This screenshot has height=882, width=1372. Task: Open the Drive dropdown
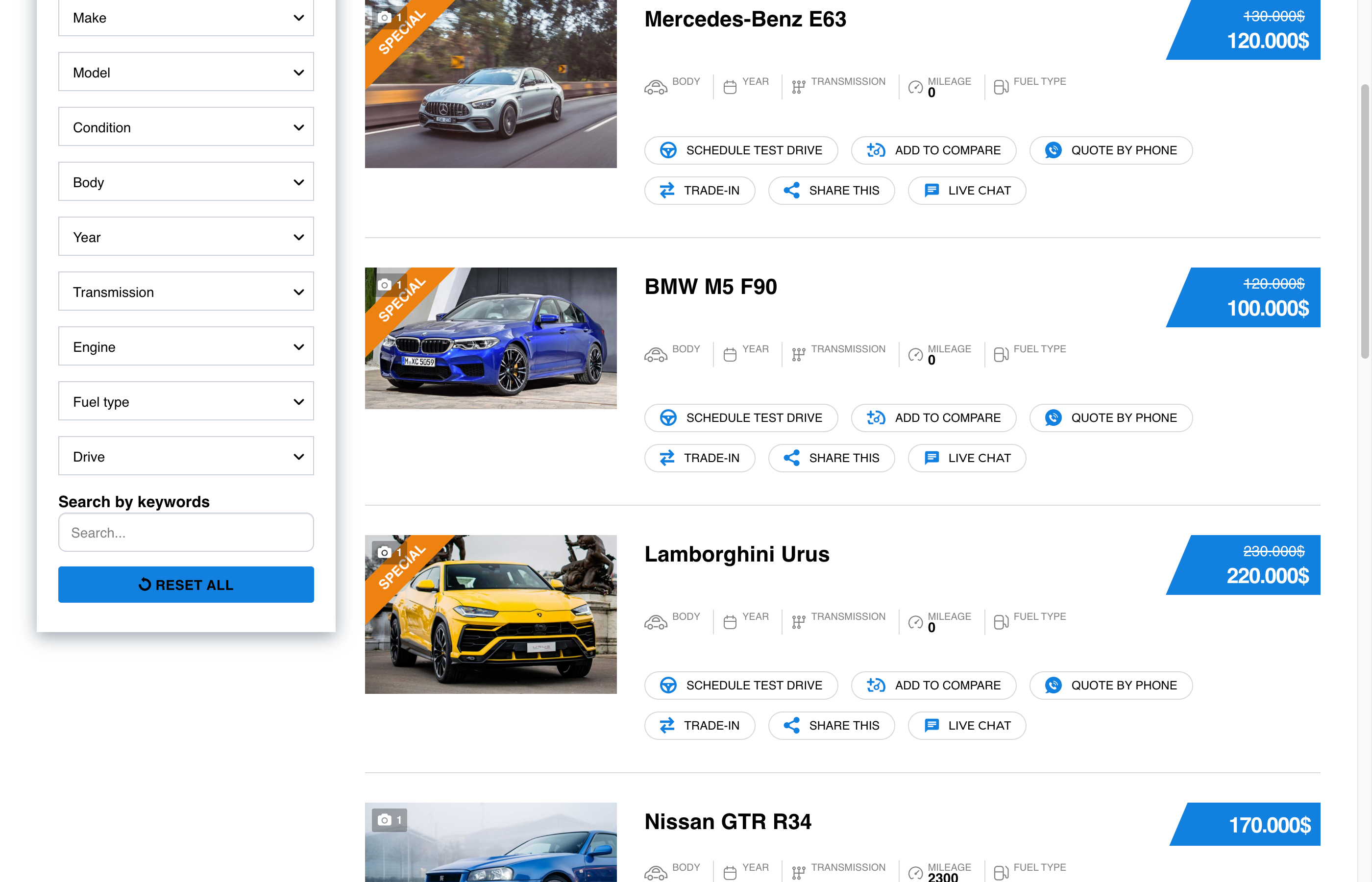pyautogui.click(x=186, y=456)
